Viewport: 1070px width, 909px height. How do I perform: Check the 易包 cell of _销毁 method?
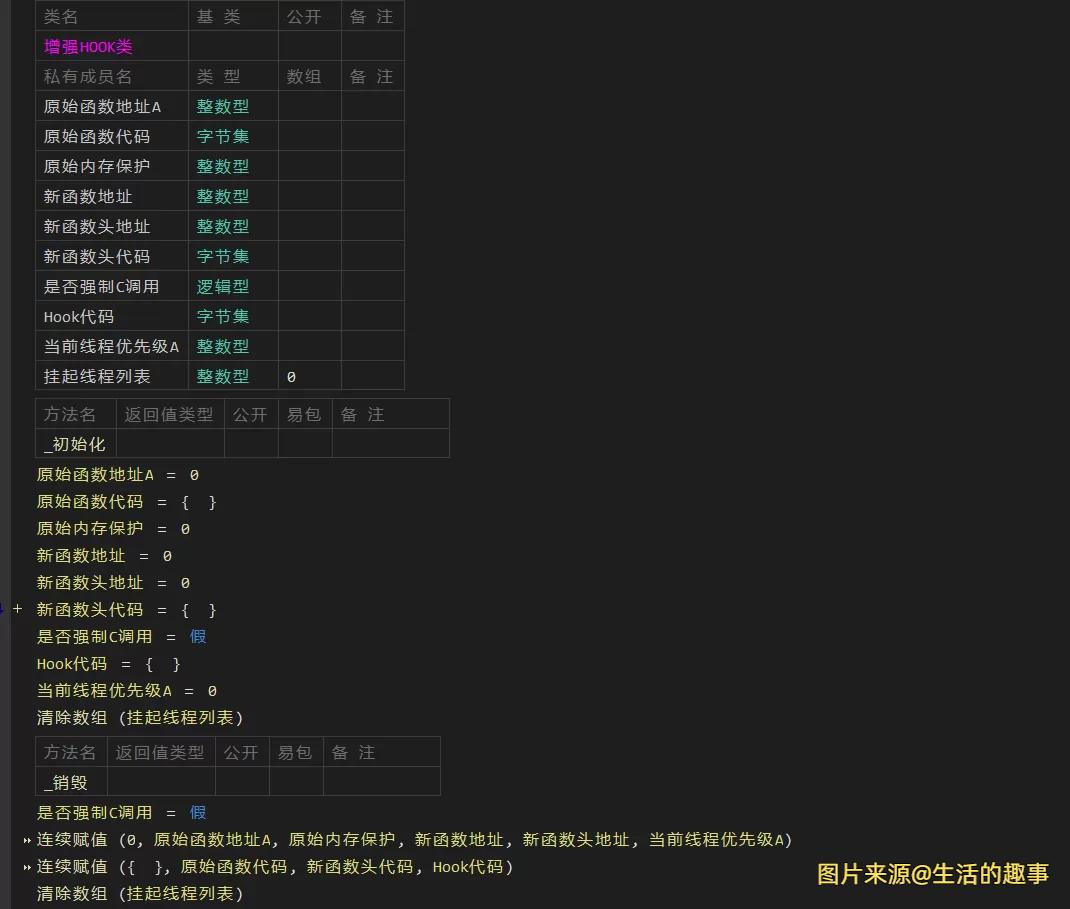tap(296, 782)
